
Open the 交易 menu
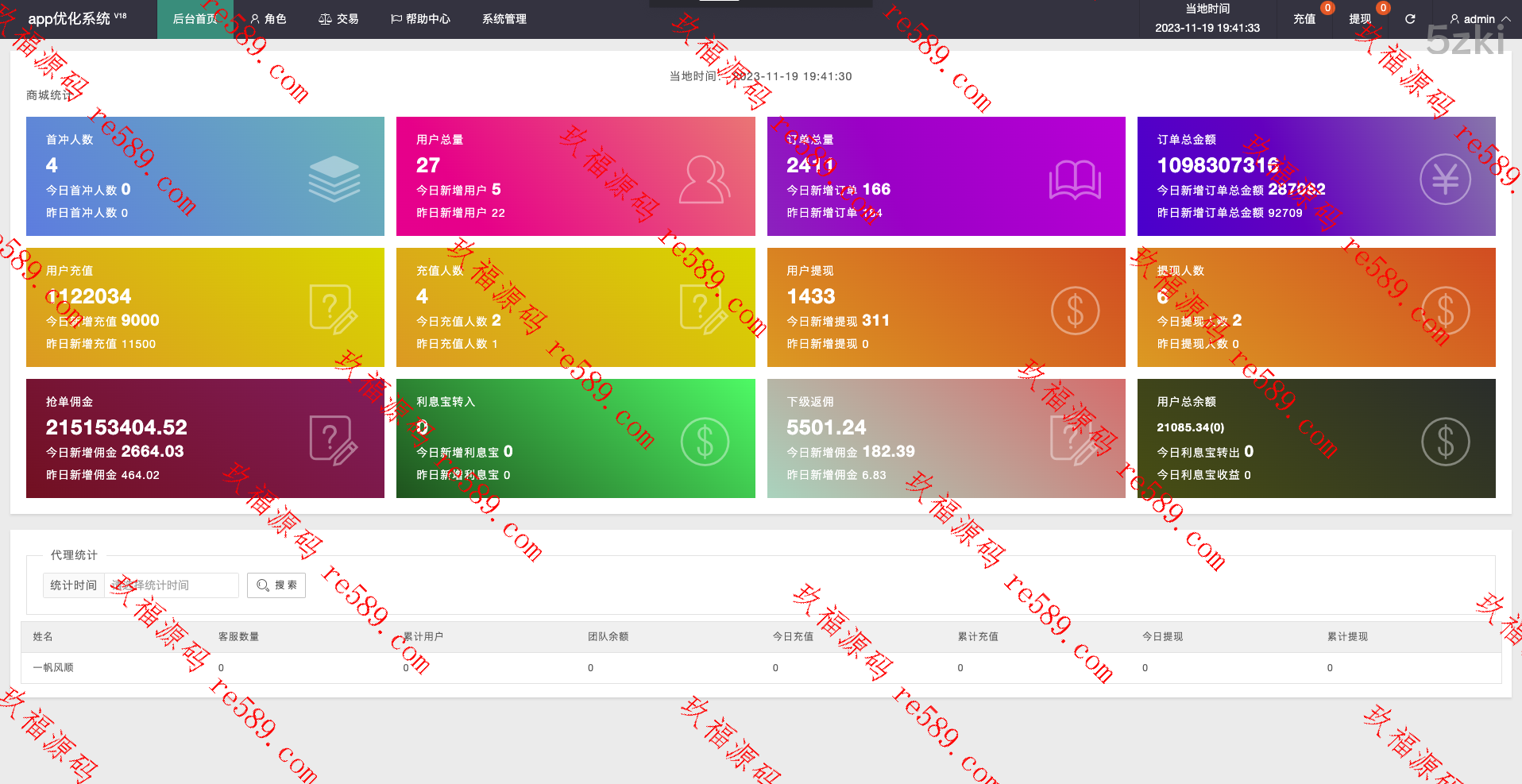[x=338, y=19]
